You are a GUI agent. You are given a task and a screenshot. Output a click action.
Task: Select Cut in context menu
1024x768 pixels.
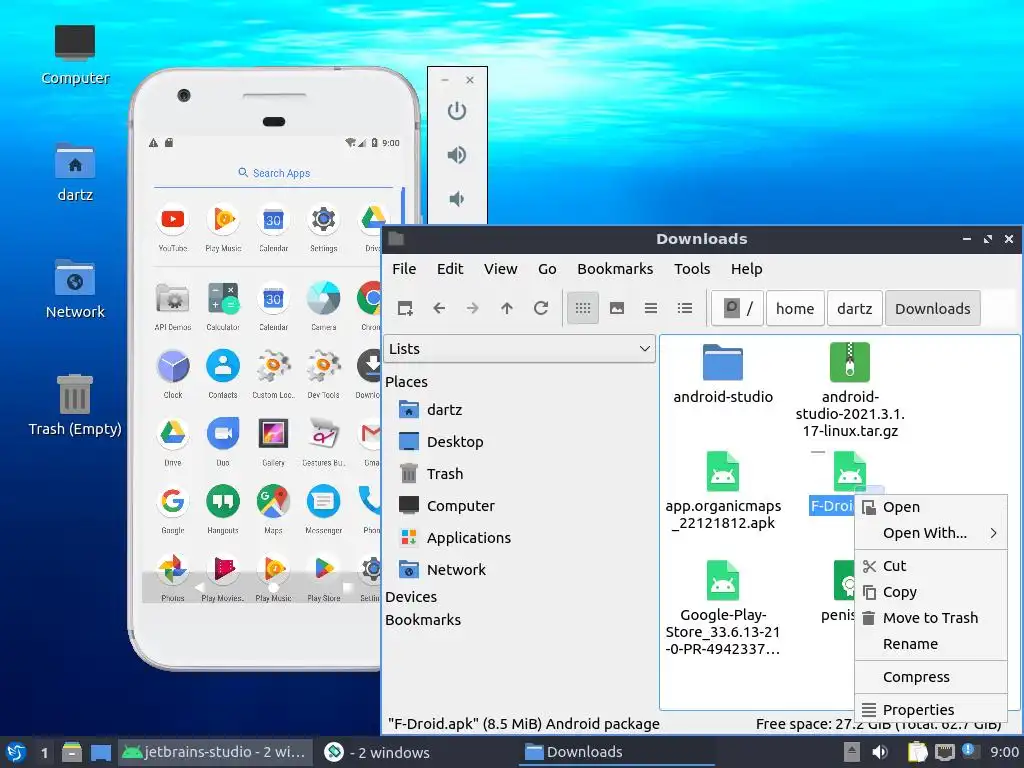pos(931,566)
